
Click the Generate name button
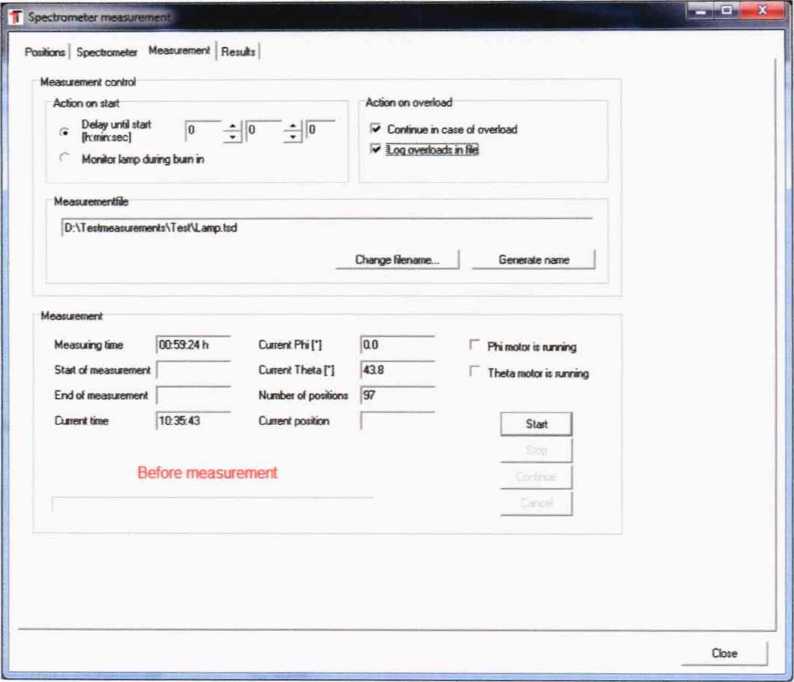pos(534,260)
